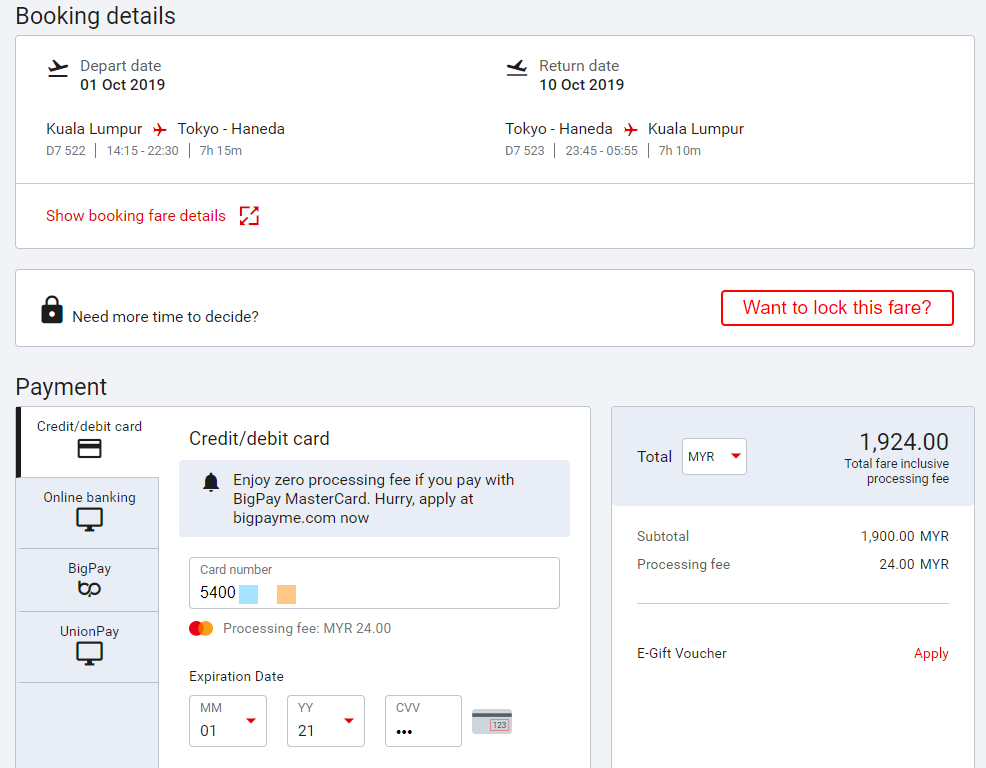Switch to the Online banking tab
Image resolution: width=986 pixels, height=768 pixels.
(x=89, y=511)
